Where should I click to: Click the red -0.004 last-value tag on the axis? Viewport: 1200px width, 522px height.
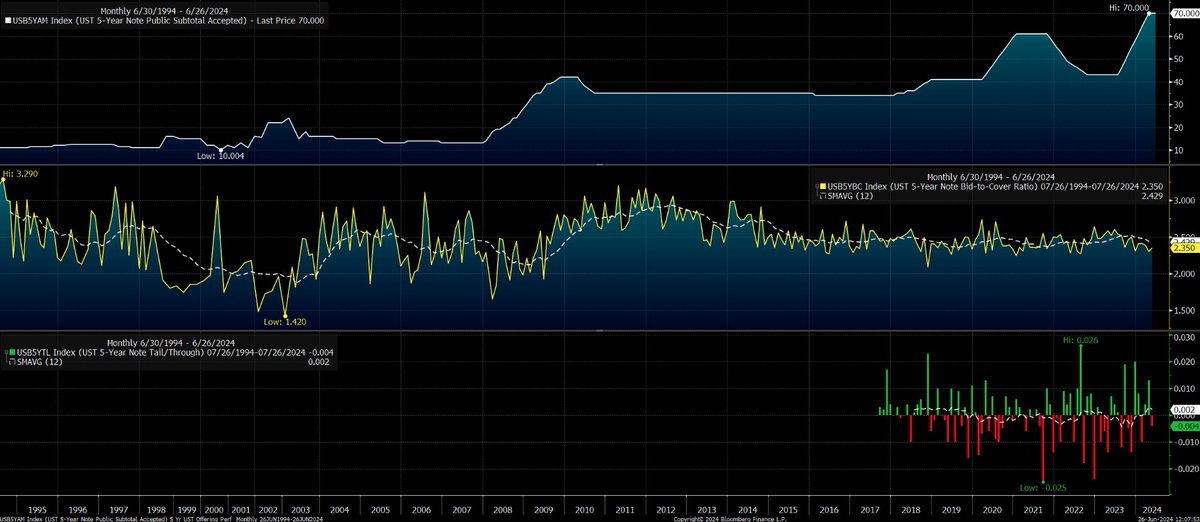[1183, 426]
